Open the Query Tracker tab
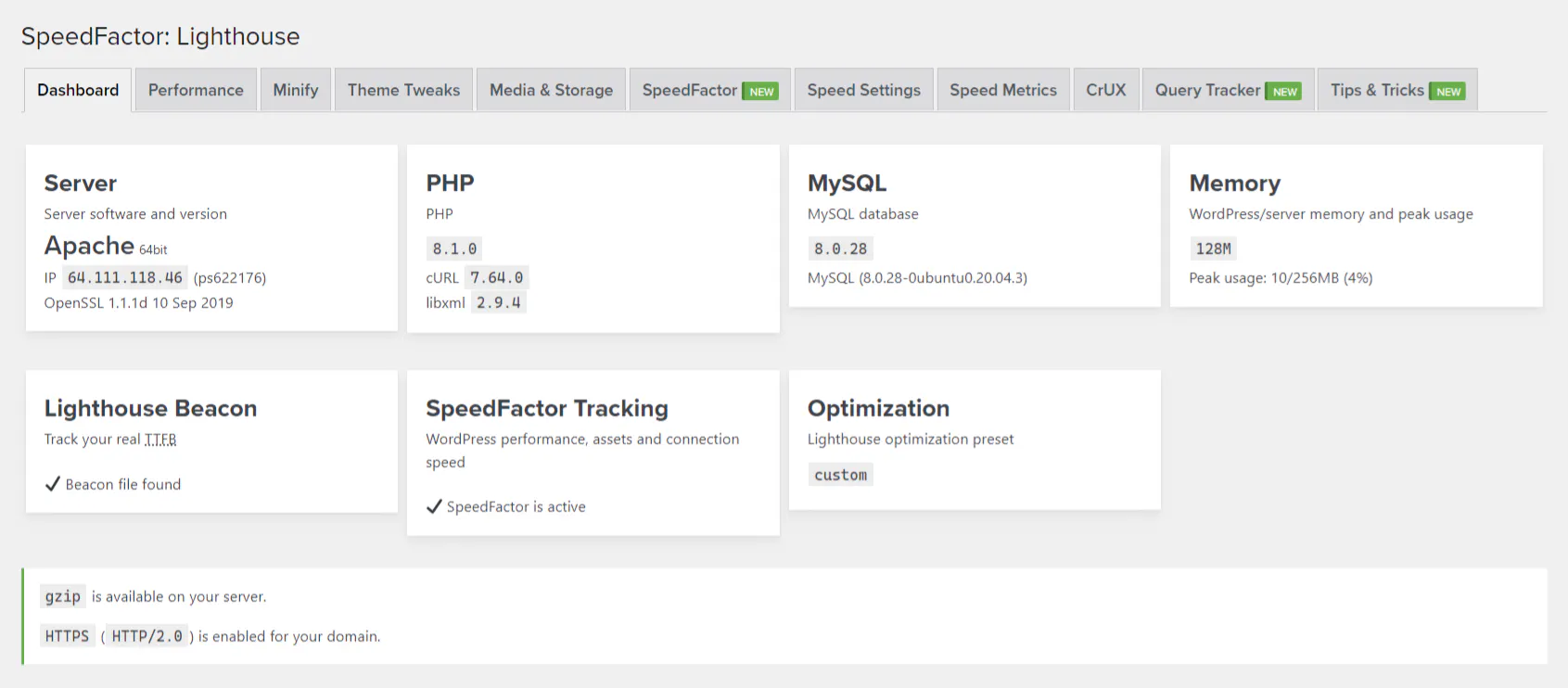The width and height of the screenshot is (1568, 688). tap(1228, 90)
